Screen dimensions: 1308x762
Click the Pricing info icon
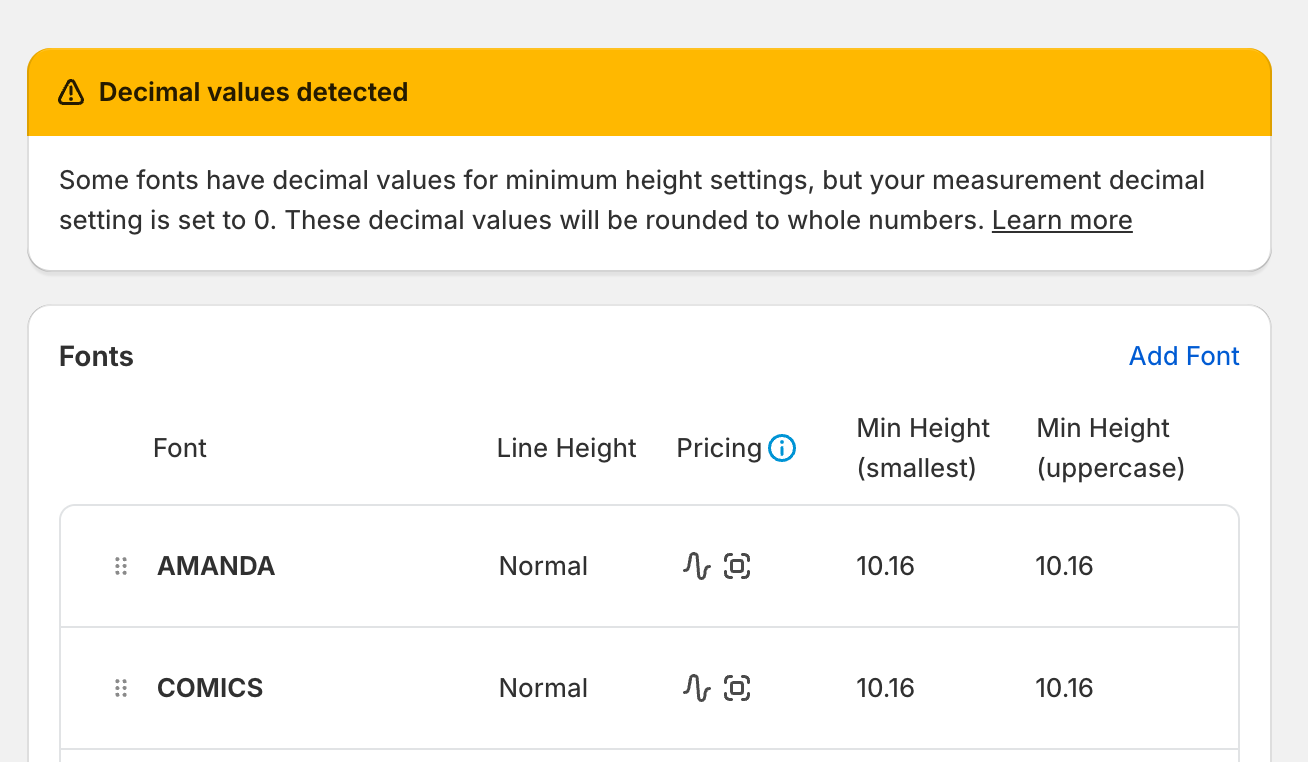coord(782,449)
